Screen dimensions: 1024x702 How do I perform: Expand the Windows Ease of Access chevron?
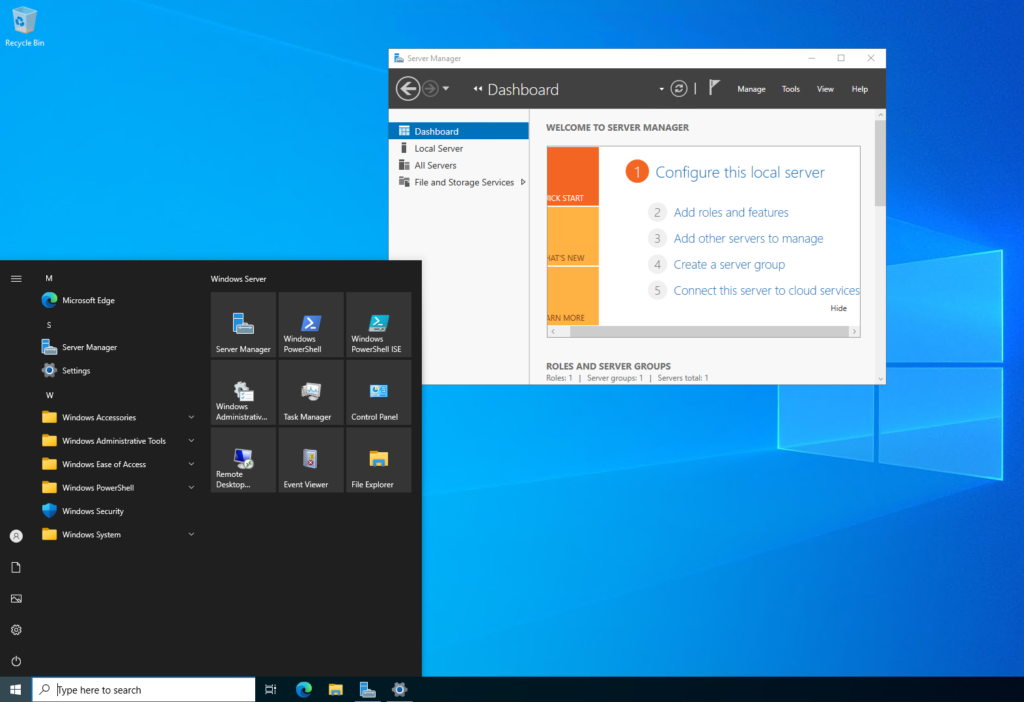191,464
